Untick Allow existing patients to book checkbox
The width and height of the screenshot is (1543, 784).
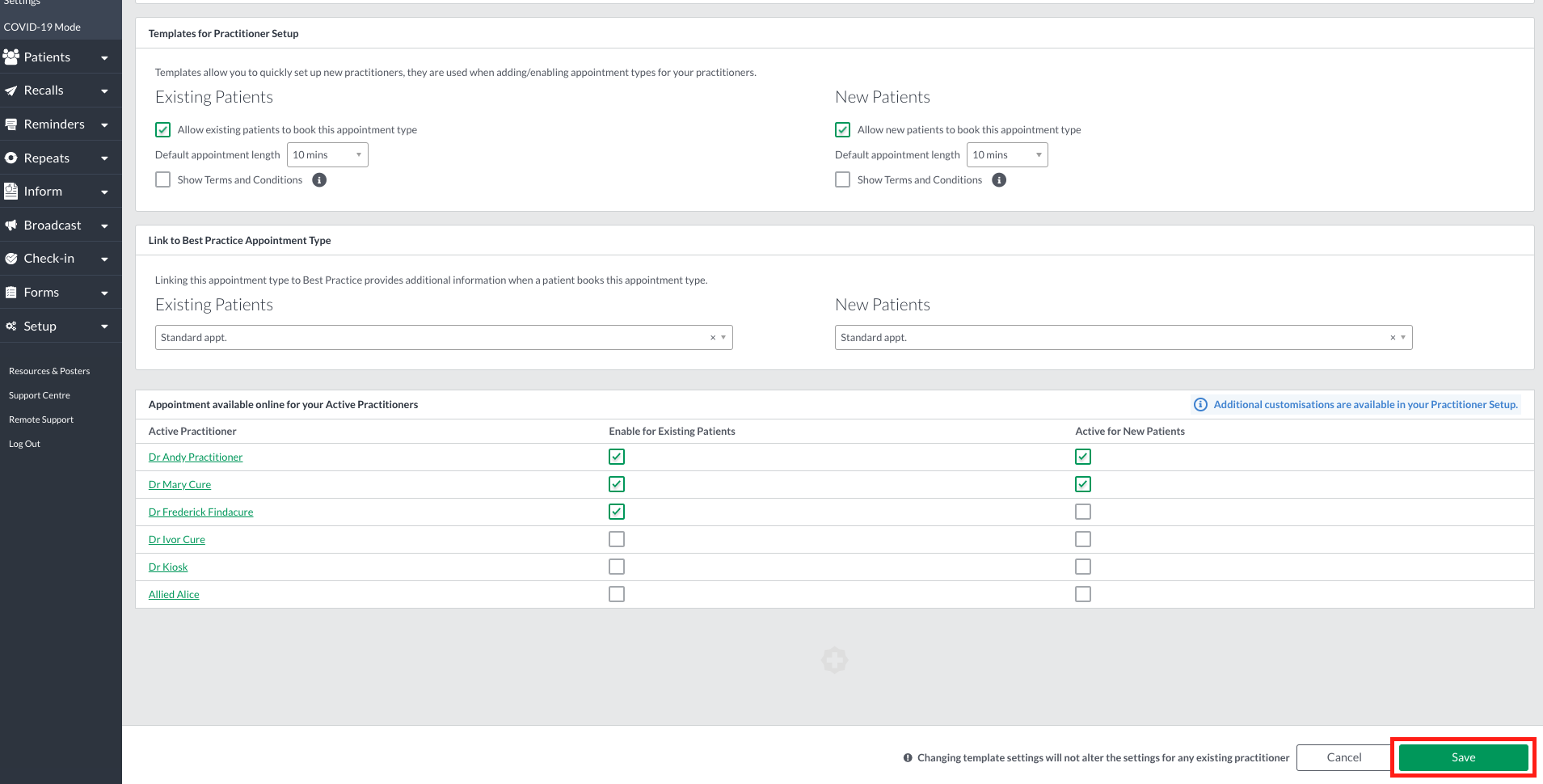163,130
